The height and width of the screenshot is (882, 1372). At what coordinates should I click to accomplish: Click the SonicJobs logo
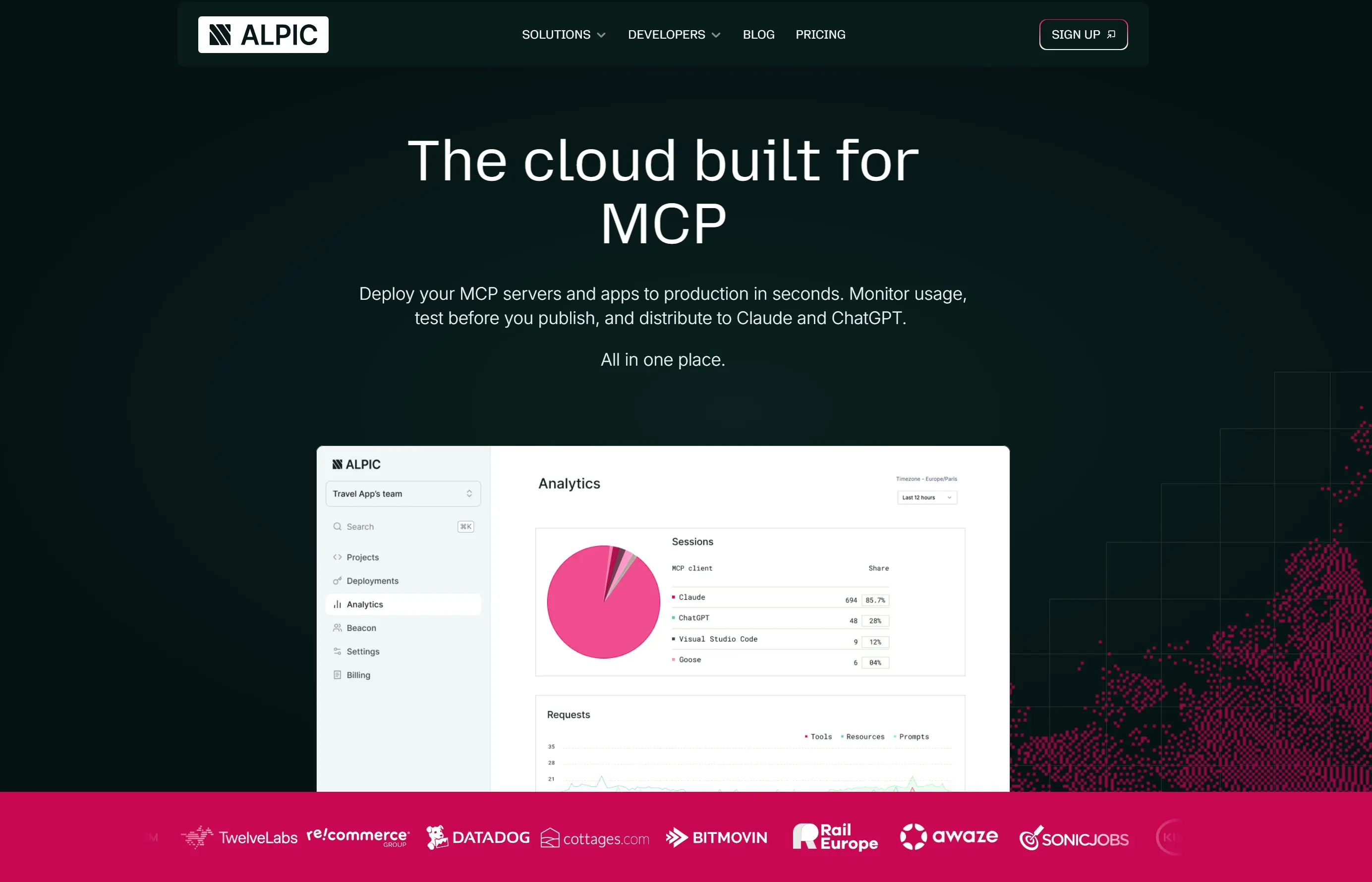[1074, 838]
